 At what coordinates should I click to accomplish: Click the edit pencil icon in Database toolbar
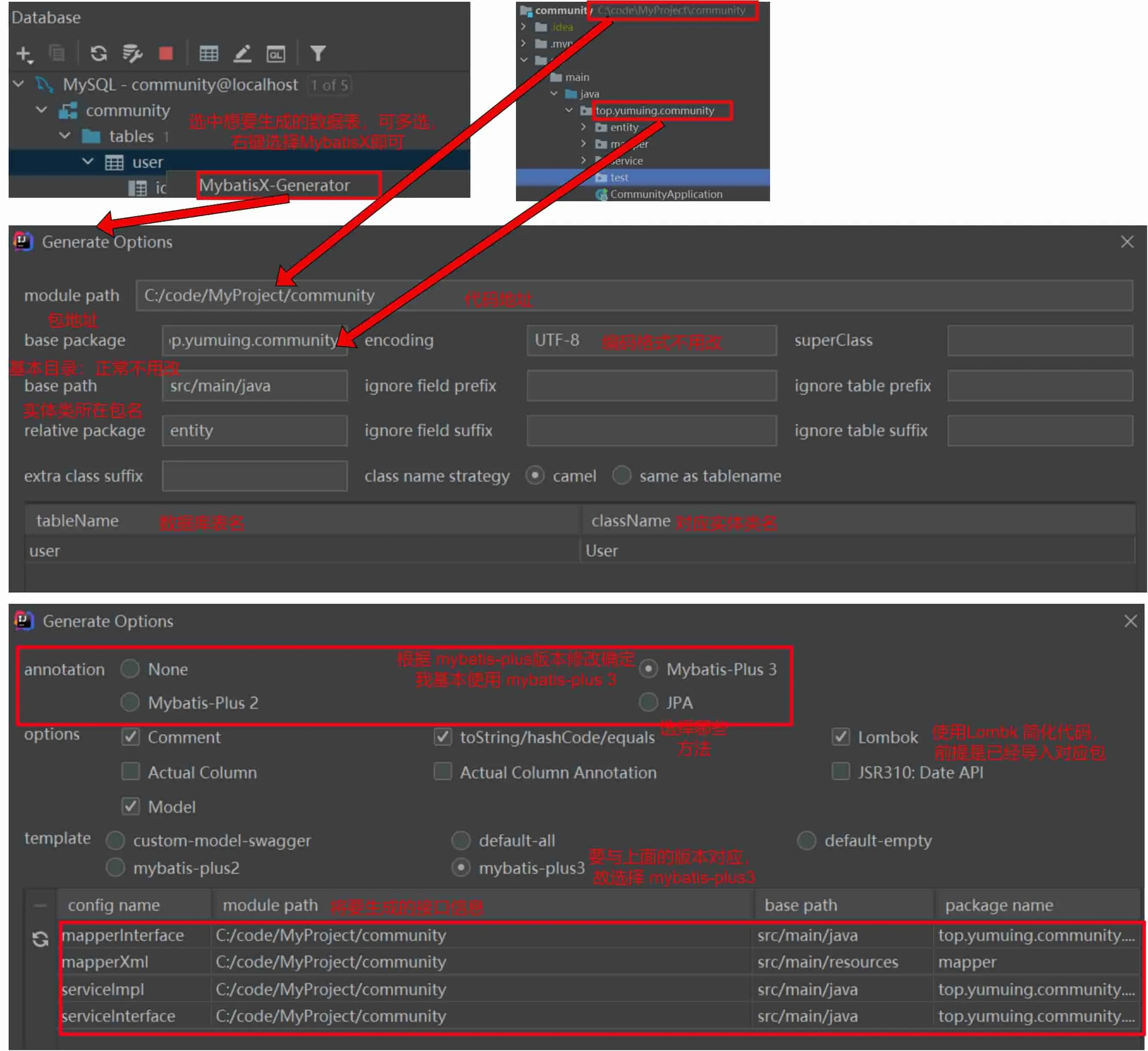pyautogui.click(x=242, y=54)
